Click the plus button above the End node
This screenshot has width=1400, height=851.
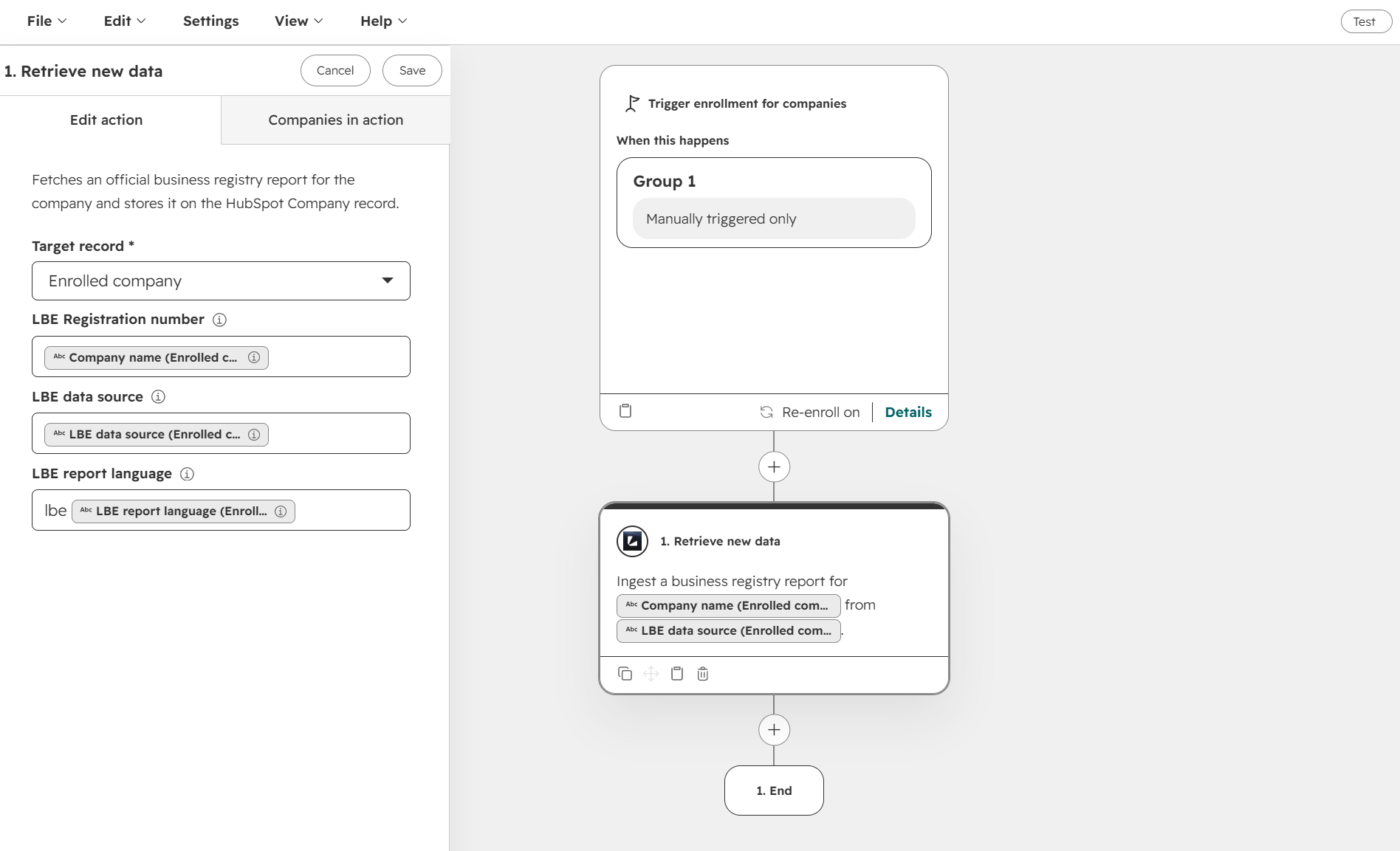point(774,730)
